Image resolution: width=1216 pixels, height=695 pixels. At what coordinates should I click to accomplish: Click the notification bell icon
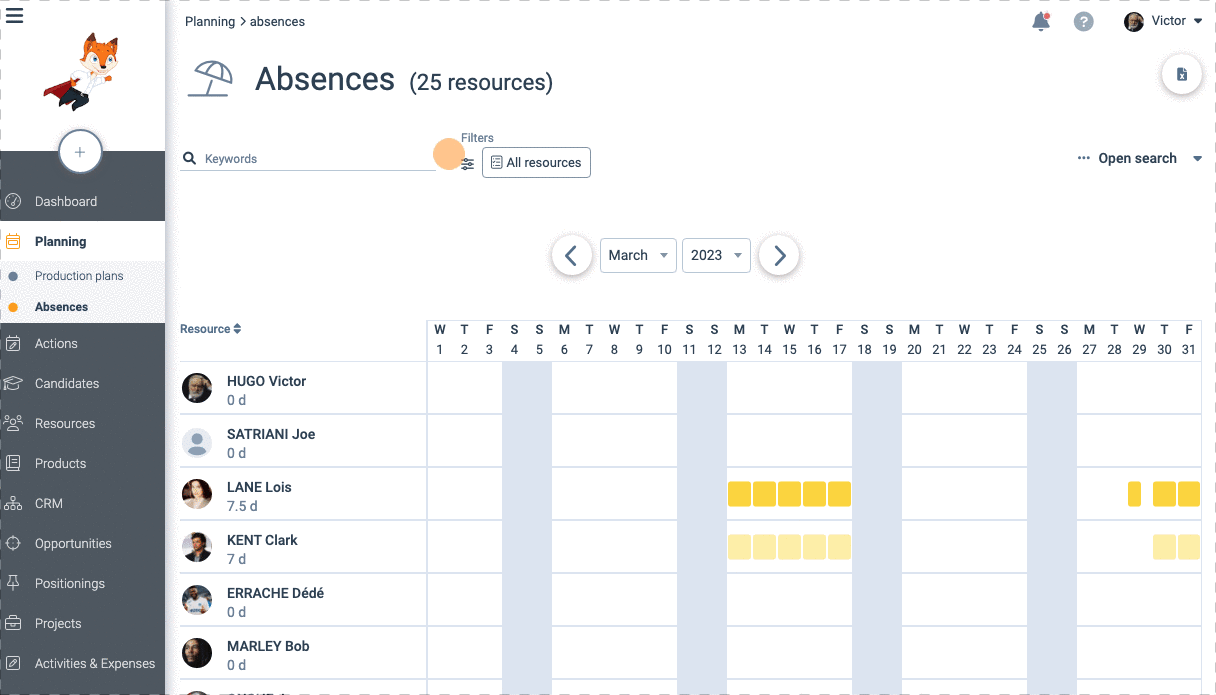[1041, 21]
